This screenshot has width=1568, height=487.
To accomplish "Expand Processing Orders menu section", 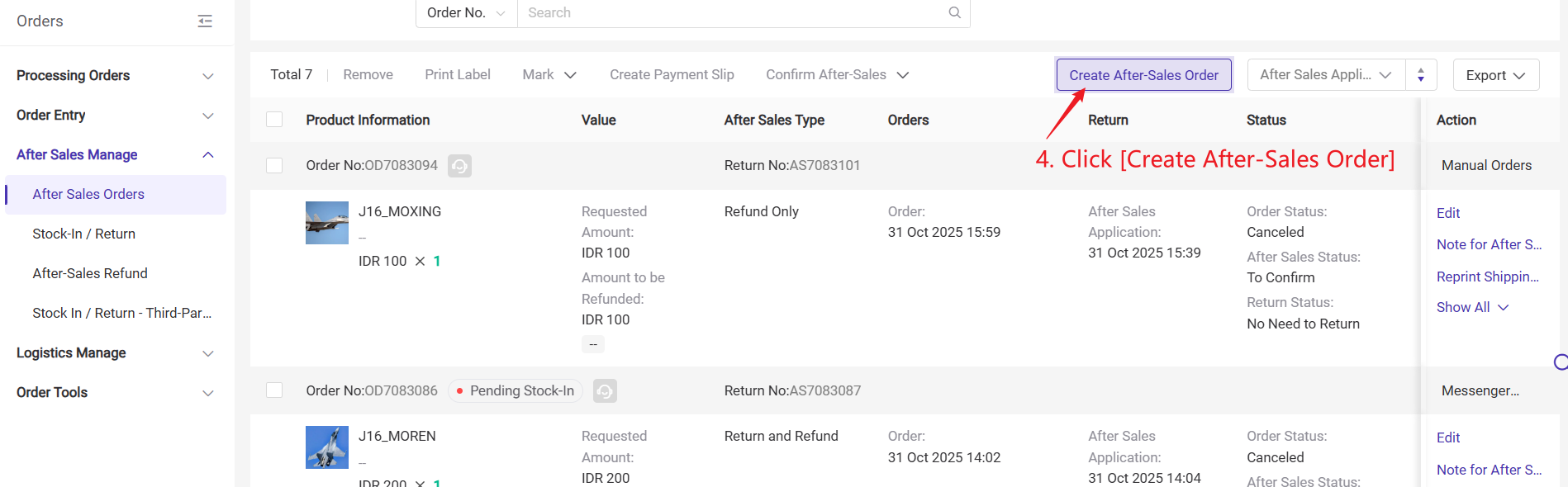I will point(116,75).
